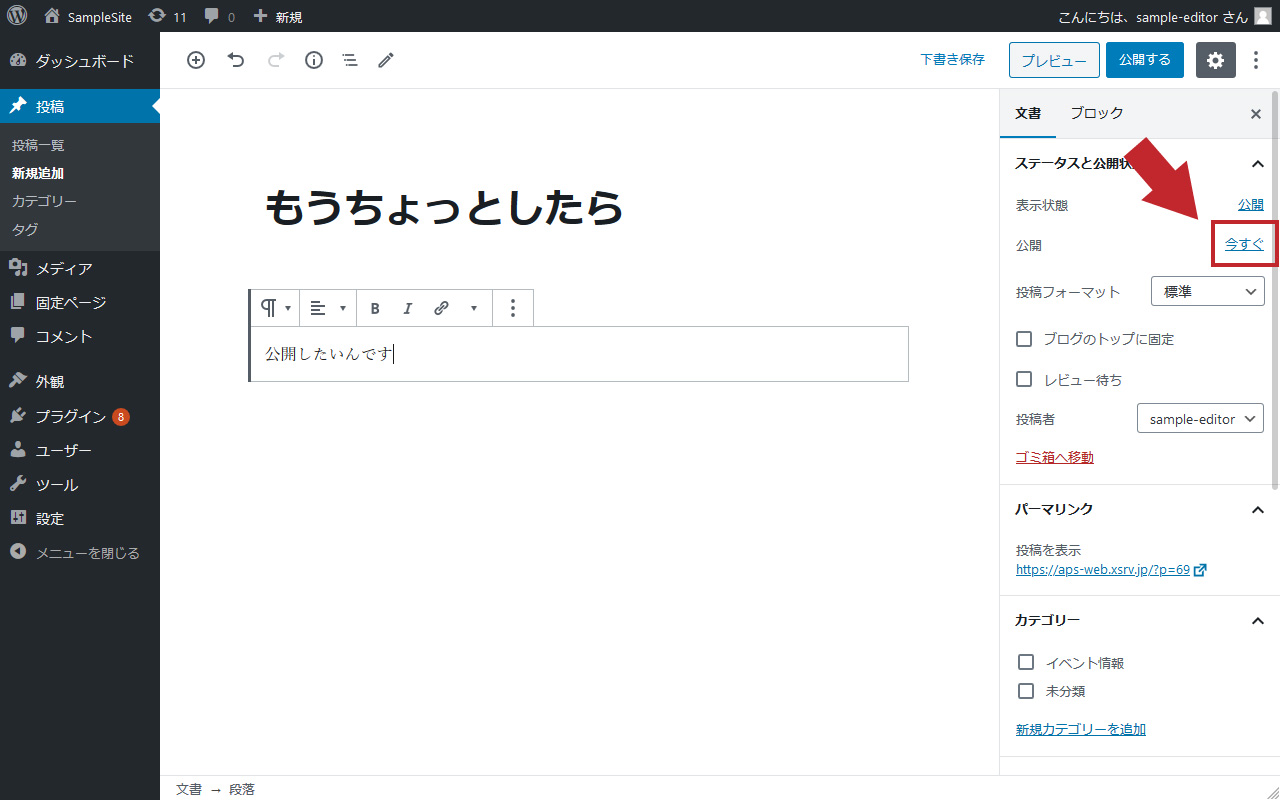Insert a link using the link icon
The height and width of the screenshot is (800, 1280).
pyautogui.click(x=441, y=308)
